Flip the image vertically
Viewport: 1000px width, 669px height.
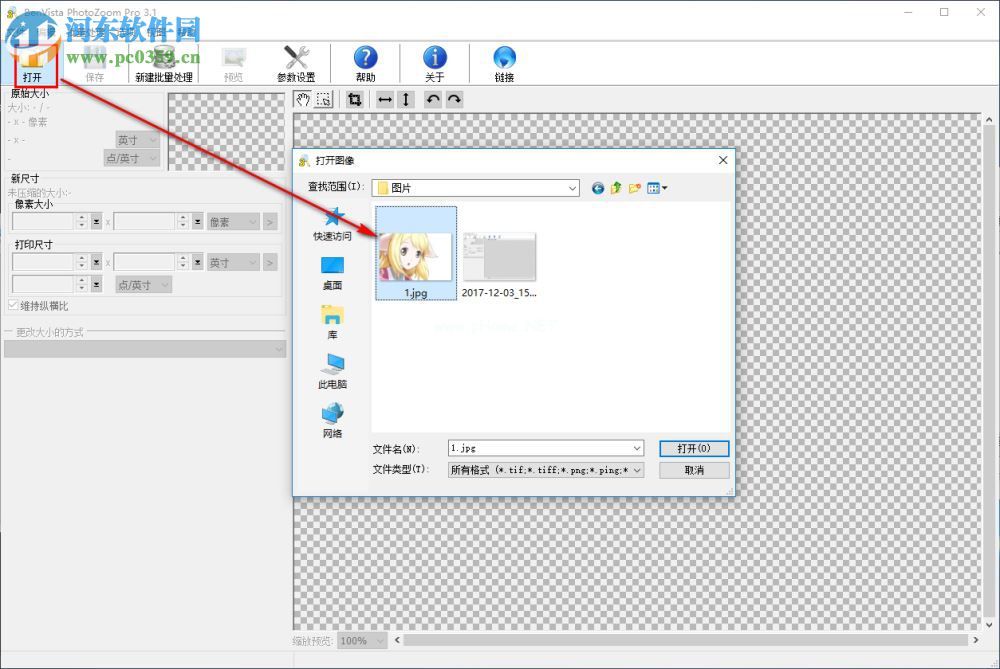pyautogui.click(x=406, y=99)
